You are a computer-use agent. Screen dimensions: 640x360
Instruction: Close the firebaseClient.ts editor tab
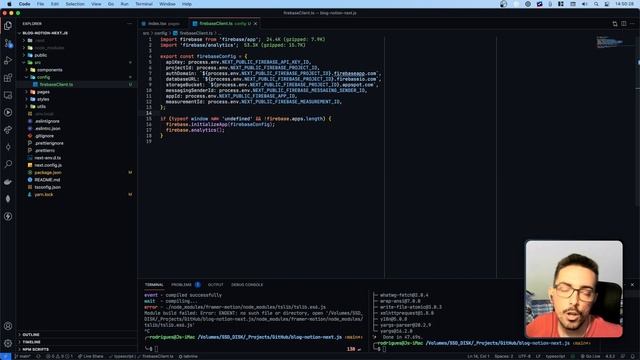click(256, 24)
